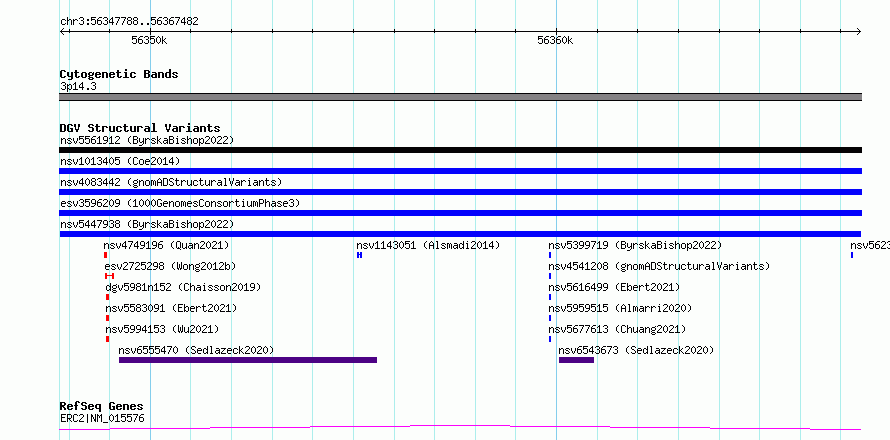Image resolution: width=890 pixels, height=440 pixels.
Task: Click the nsv6555470 purple variant bar
Action: 248,360
